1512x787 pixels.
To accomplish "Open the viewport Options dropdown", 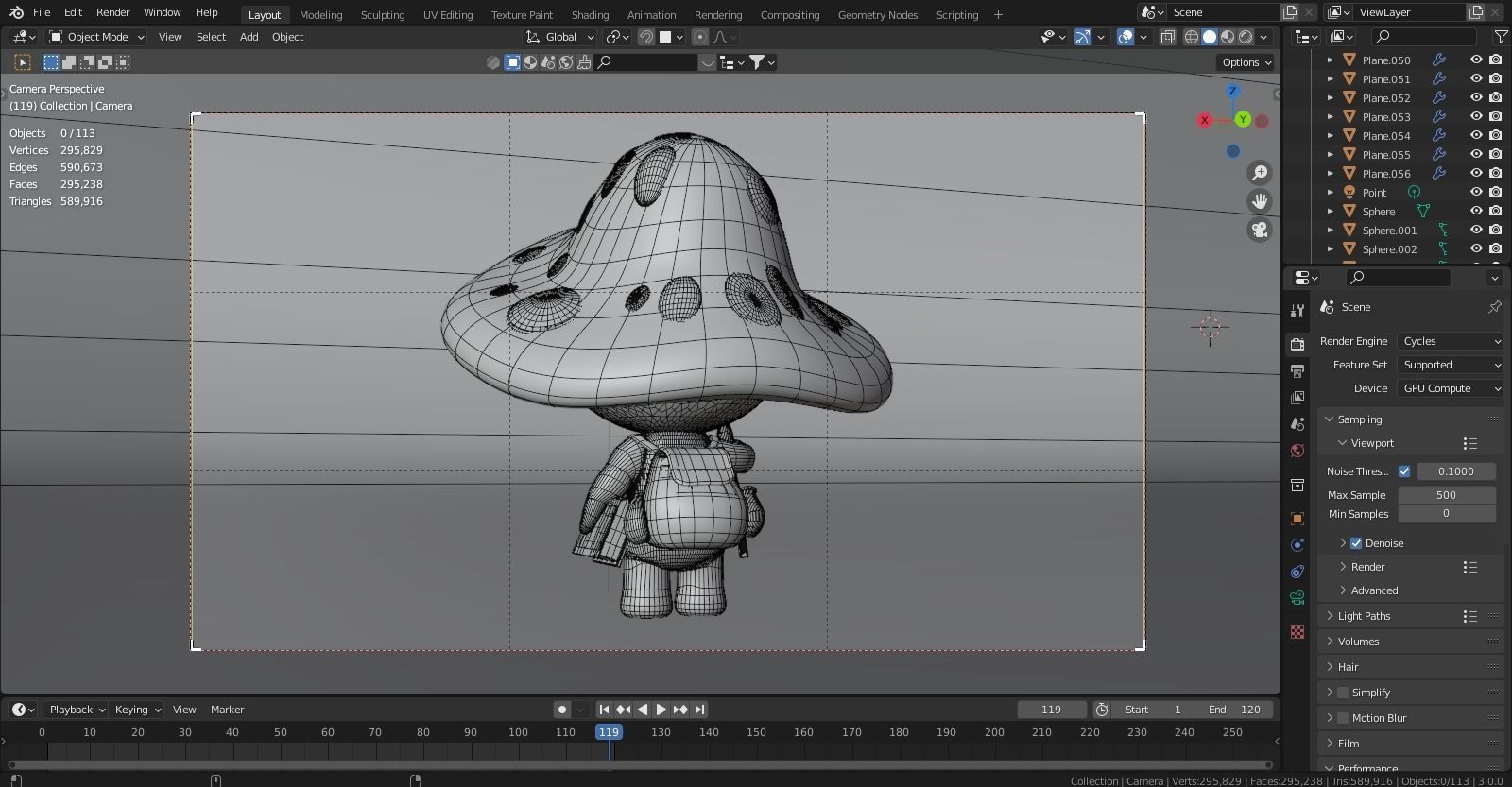I will pyautogui.click(x=1246, y=62).
